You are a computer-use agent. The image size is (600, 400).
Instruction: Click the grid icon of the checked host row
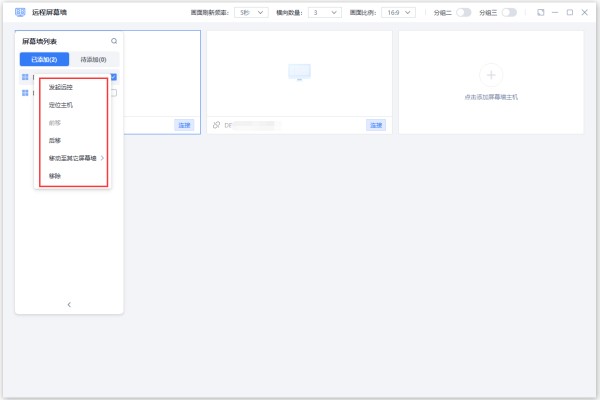tap(25, 77)
